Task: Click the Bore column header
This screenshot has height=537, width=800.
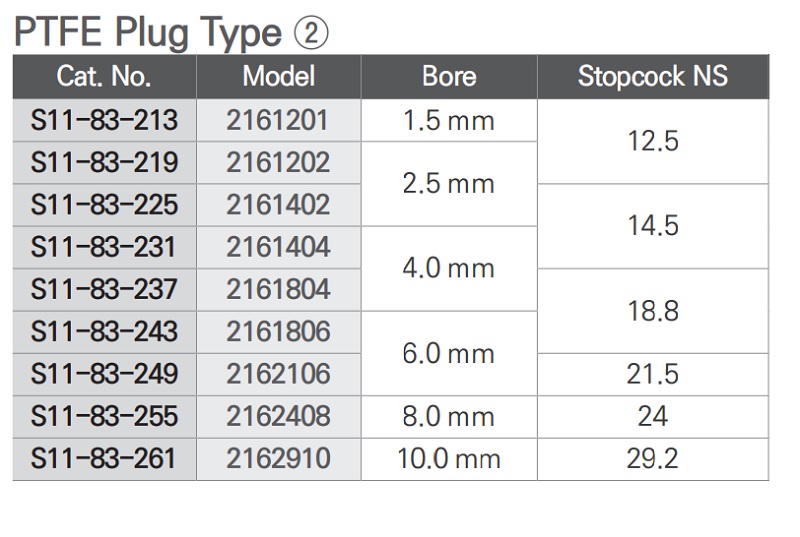Action: pos(449,76)
